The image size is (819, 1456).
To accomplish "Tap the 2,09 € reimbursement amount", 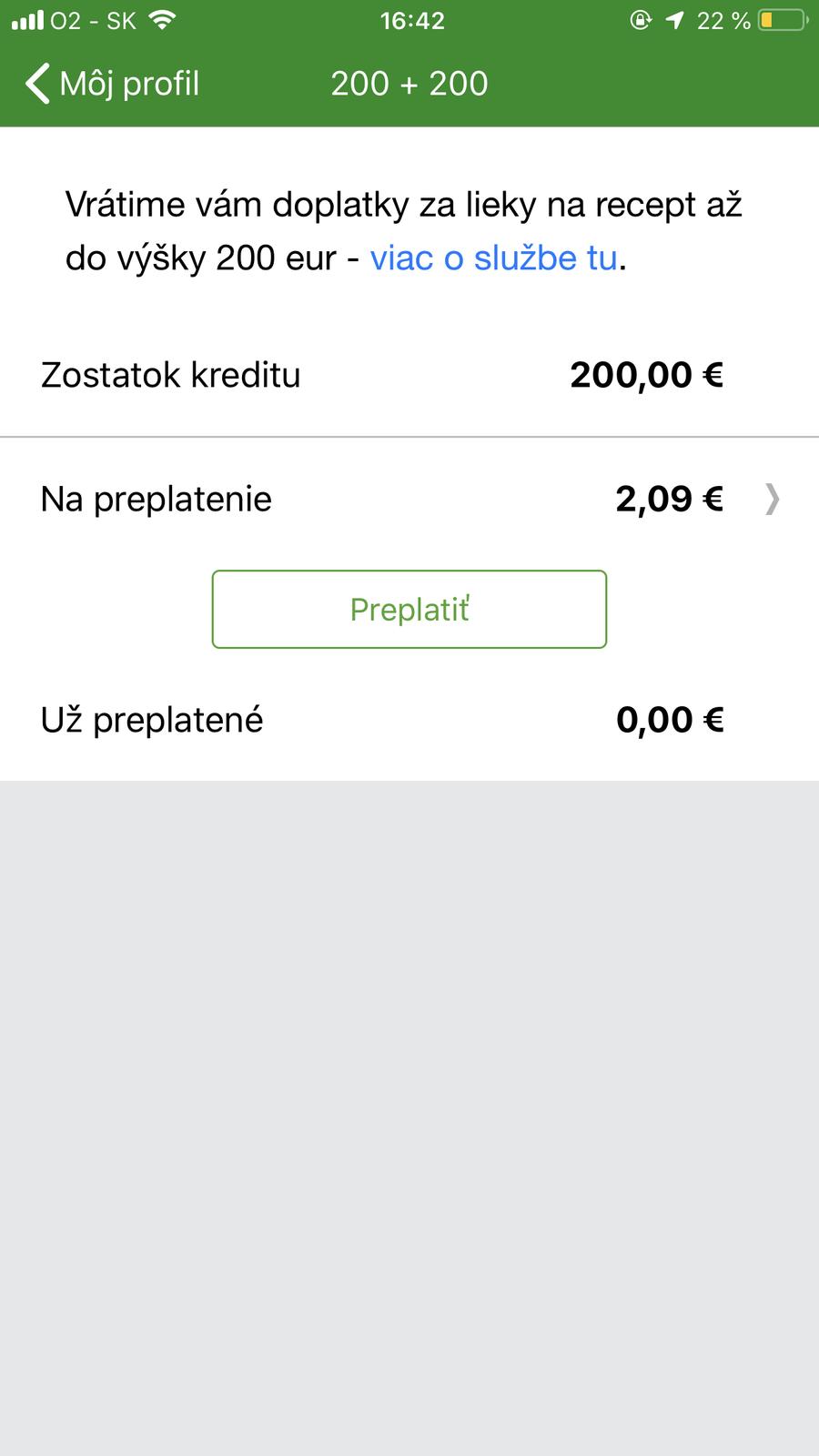I will (669, 499).
